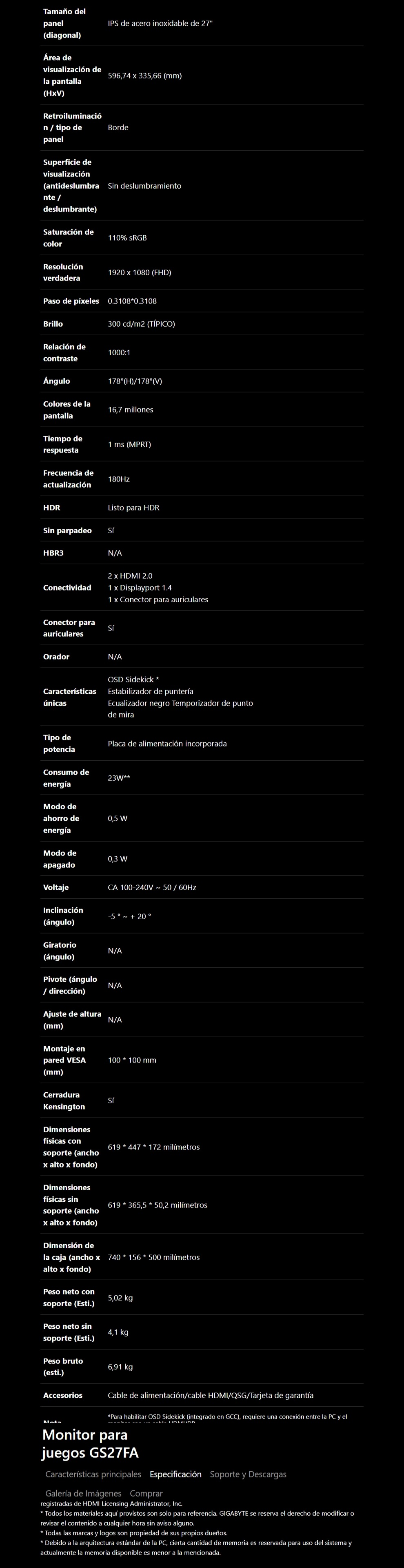
Task: Click the Accesorios row label
Action: tap(63, 1395)
